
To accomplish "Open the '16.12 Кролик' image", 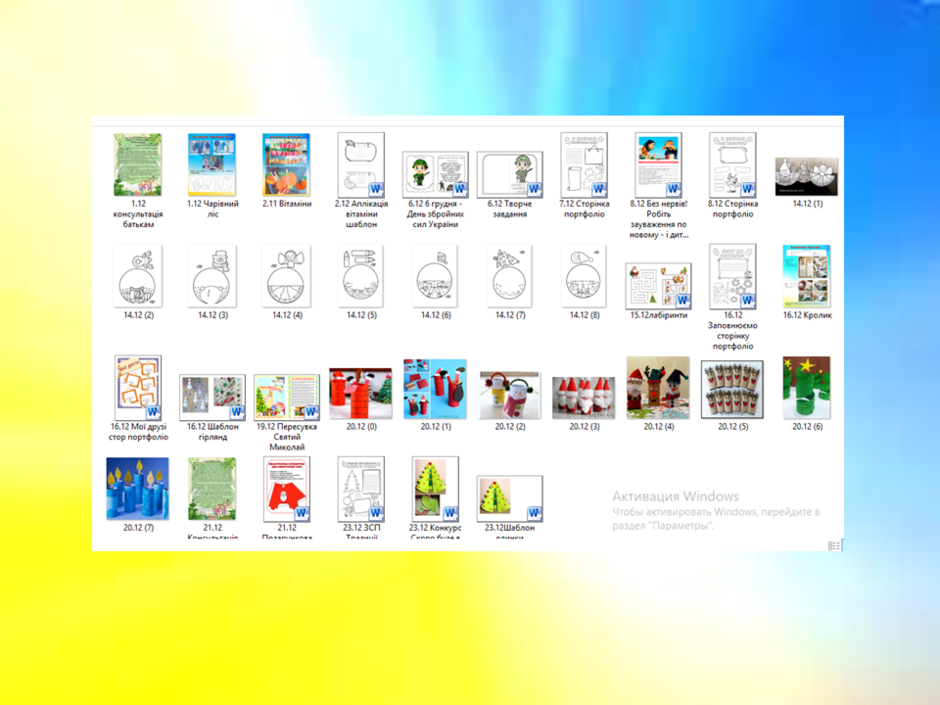I will click(807, 276).
